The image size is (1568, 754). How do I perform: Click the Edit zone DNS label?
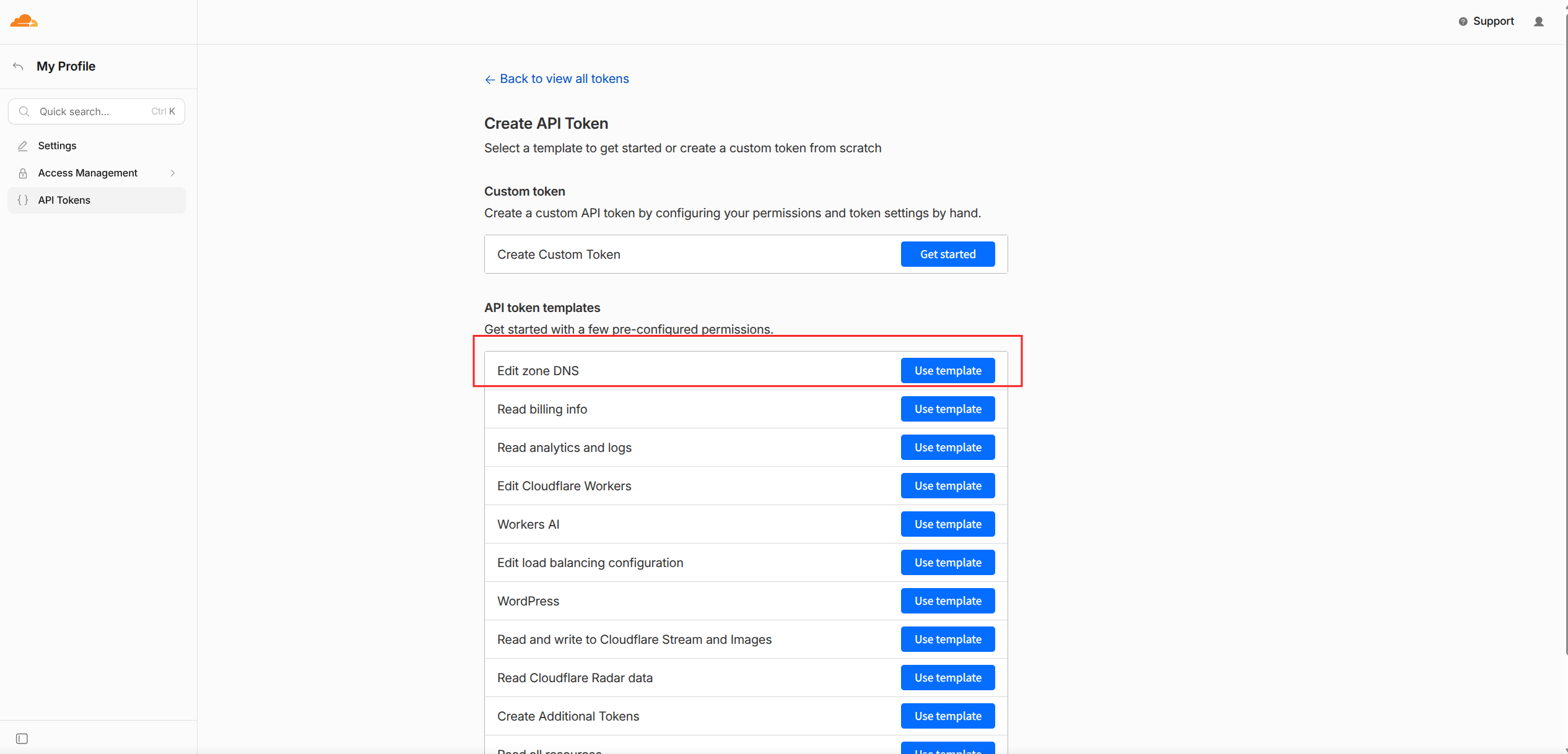(x=538, y=371)
